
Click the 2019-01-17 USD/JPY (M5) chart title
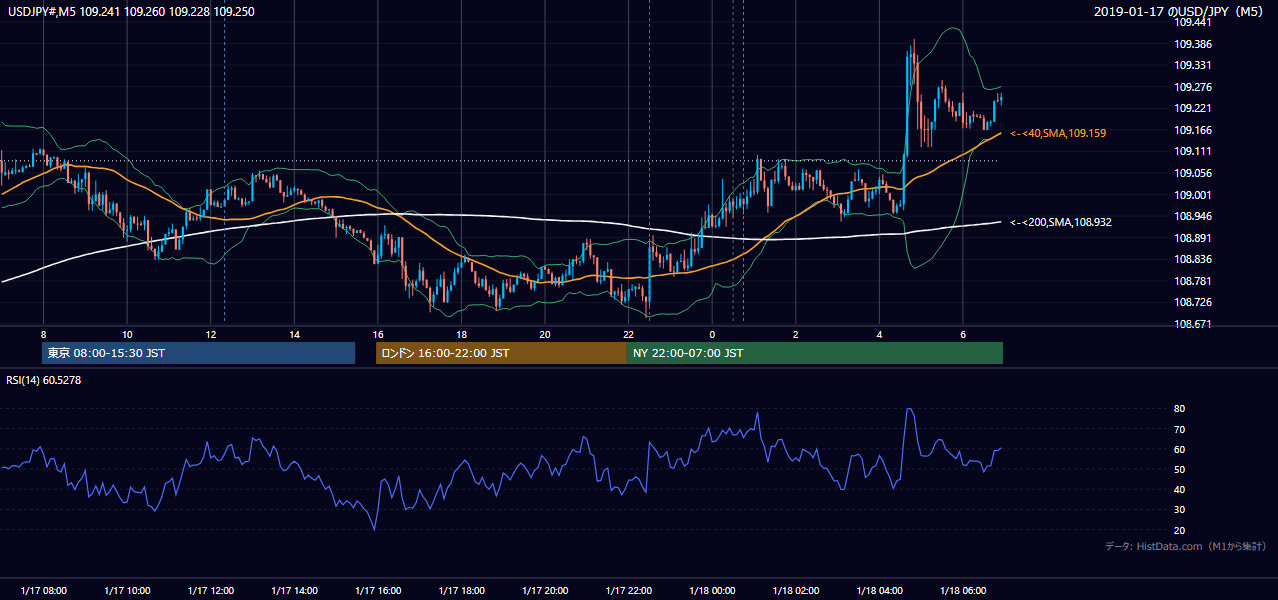click(1180, 11)
